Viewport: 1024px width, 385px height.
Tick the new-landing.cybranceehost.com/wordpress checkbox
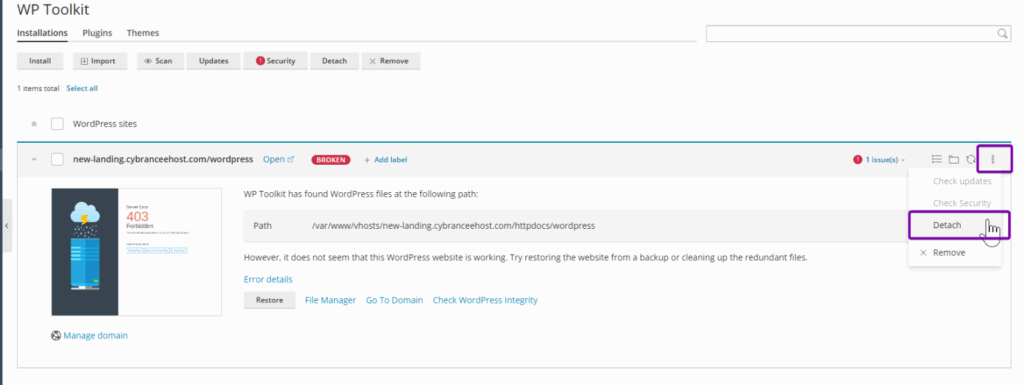click(57, 159)
